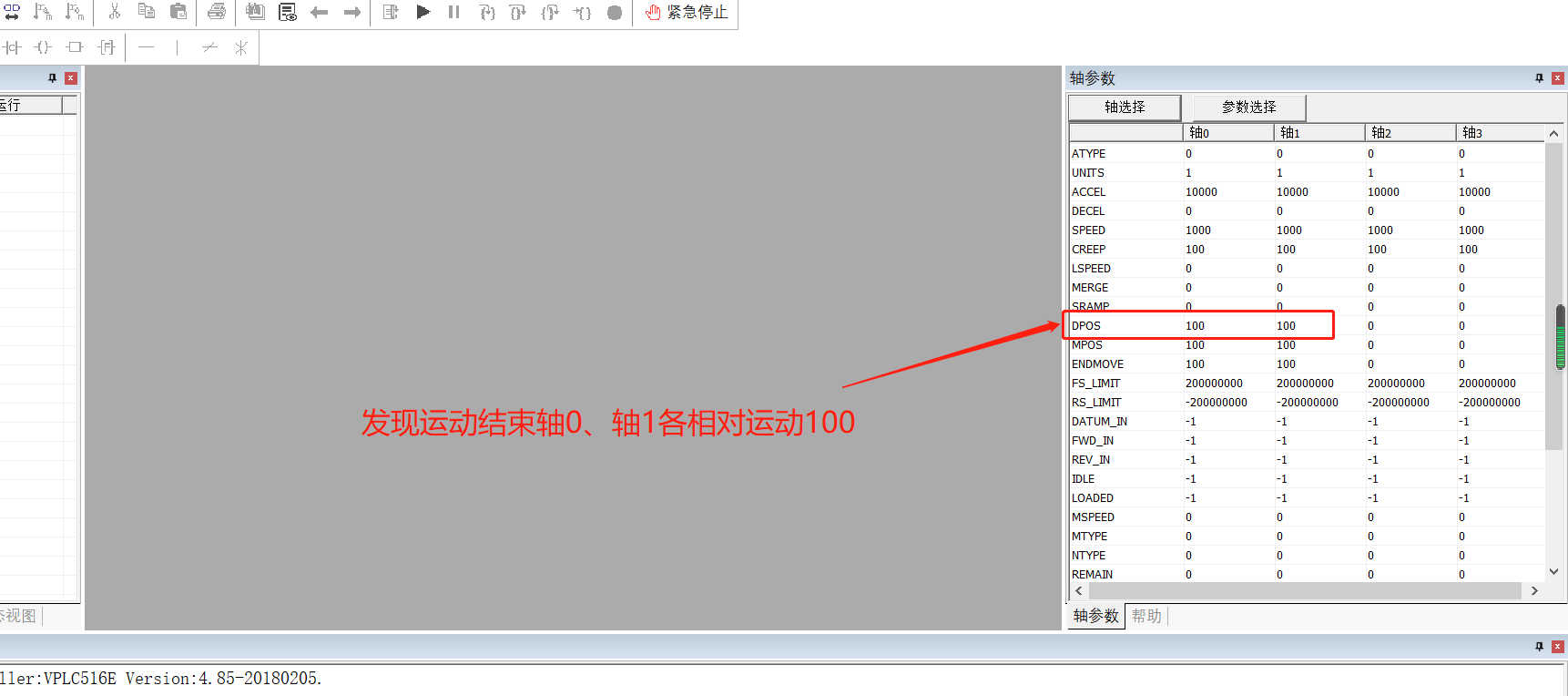Insert ladder coil symbol
The height and width of the screenshot is (696, 1568).
pos(43,47)
